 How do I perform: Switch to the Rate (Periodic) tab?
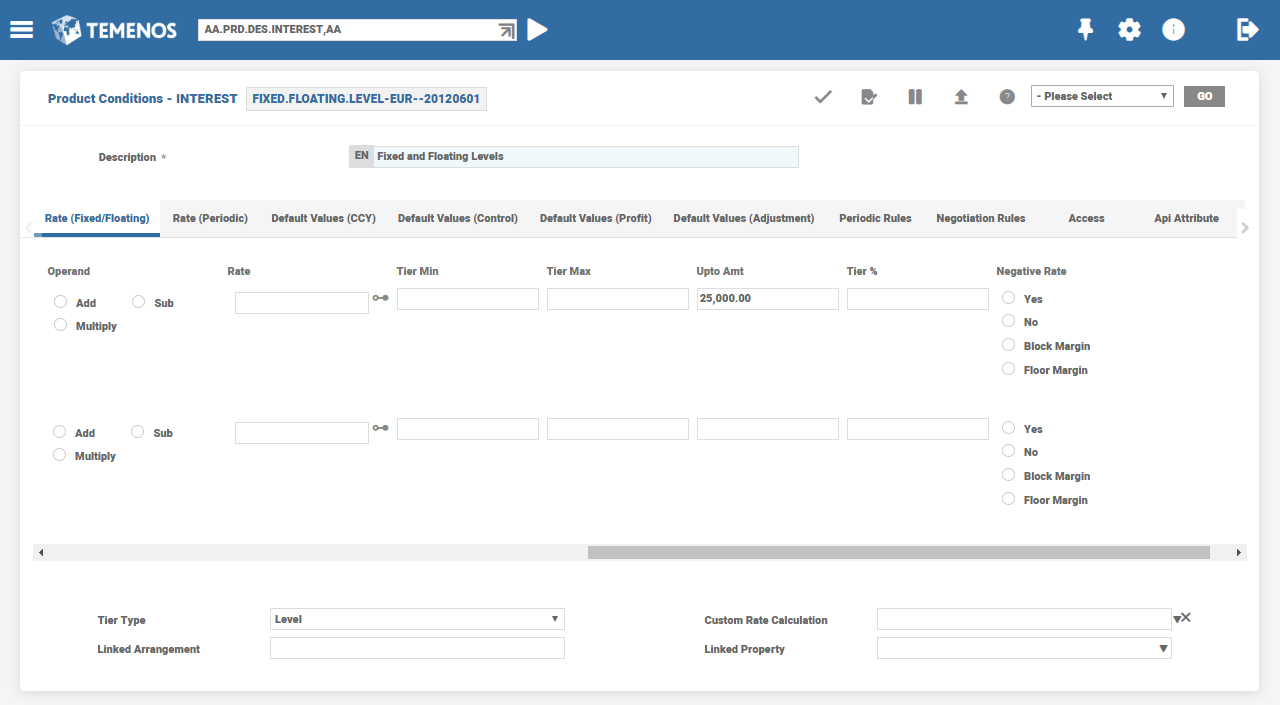point(210,218)
